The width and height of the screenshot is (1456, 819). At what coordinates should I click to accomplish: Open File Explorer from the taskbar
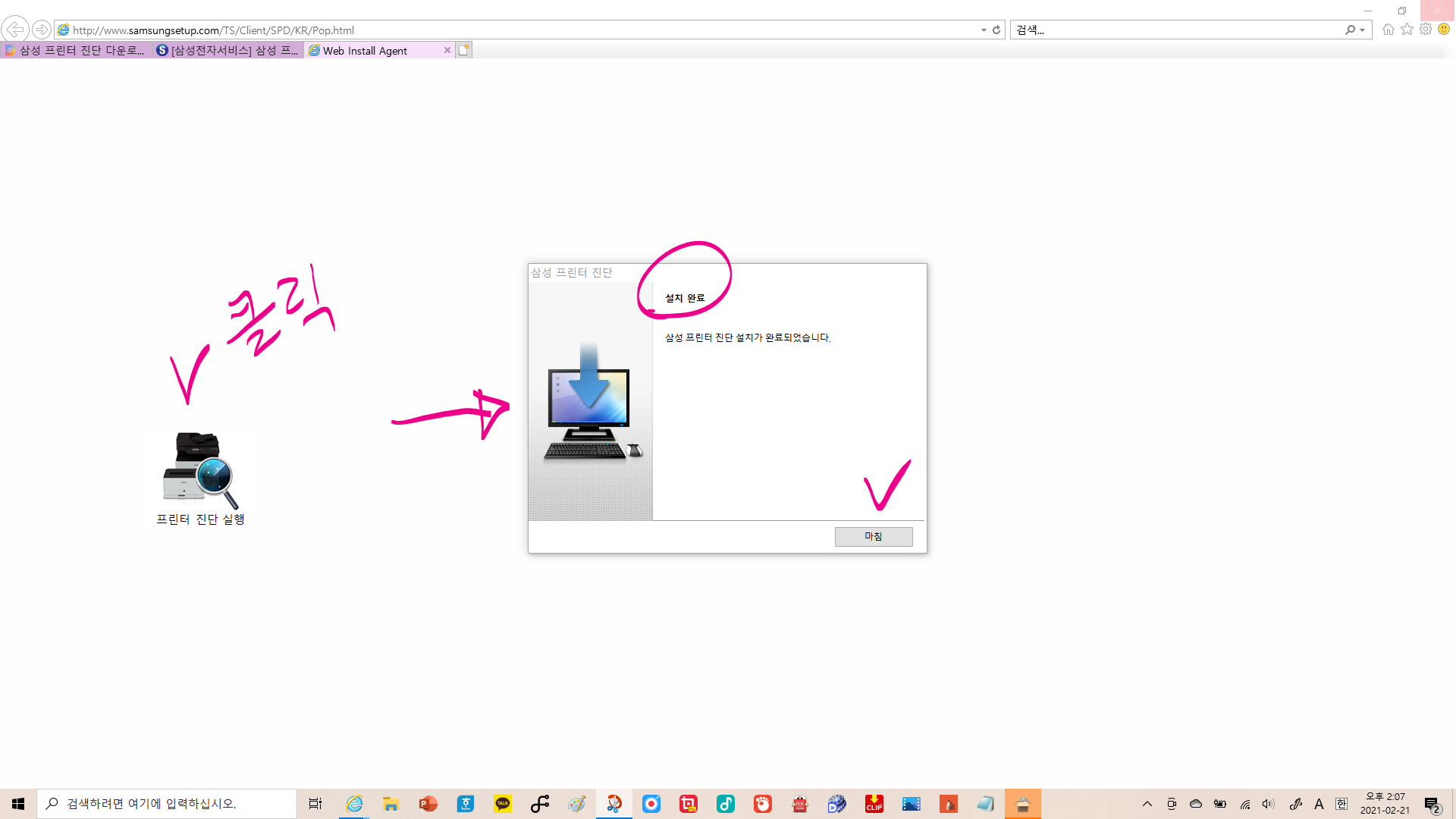pyautogui.click(x=391, y=804)
